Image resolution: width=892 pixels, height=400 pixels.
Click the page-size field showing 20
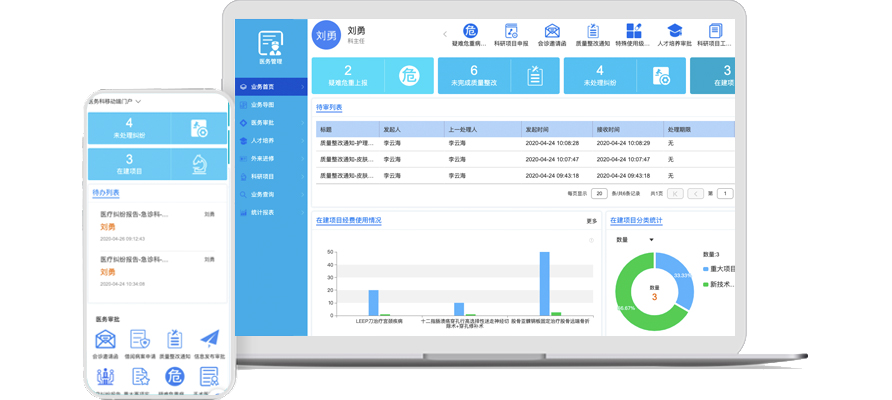[x=599, y=194]
